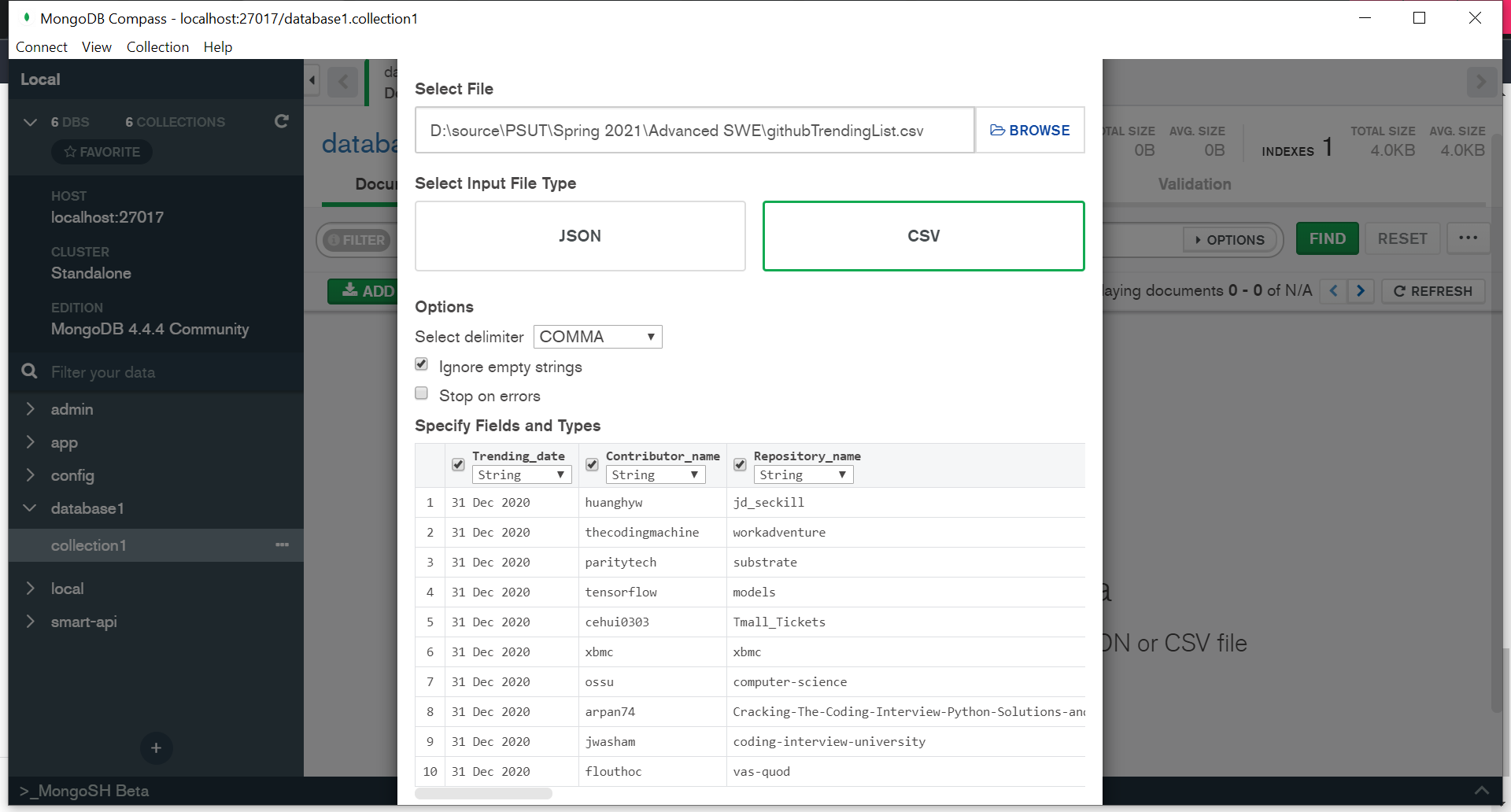Create database with the plus button
The height and width of the screenshot is (812, 1511).
156,747
